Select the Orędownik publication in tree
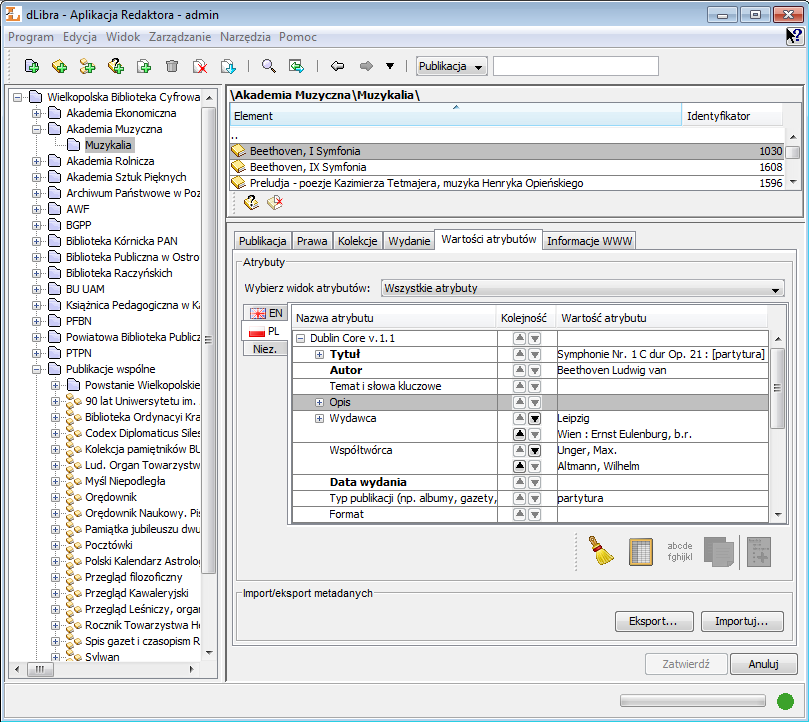Screen dimensions: 809x722 (110, 498)
